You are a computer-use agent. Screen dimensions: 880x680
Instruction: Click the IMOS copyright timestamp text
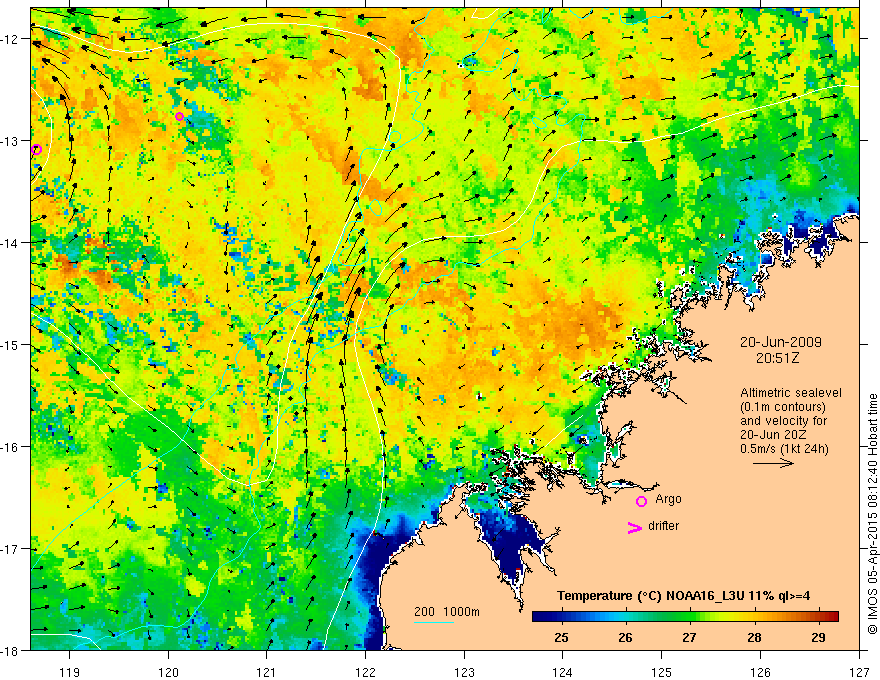tap(872, 514)
